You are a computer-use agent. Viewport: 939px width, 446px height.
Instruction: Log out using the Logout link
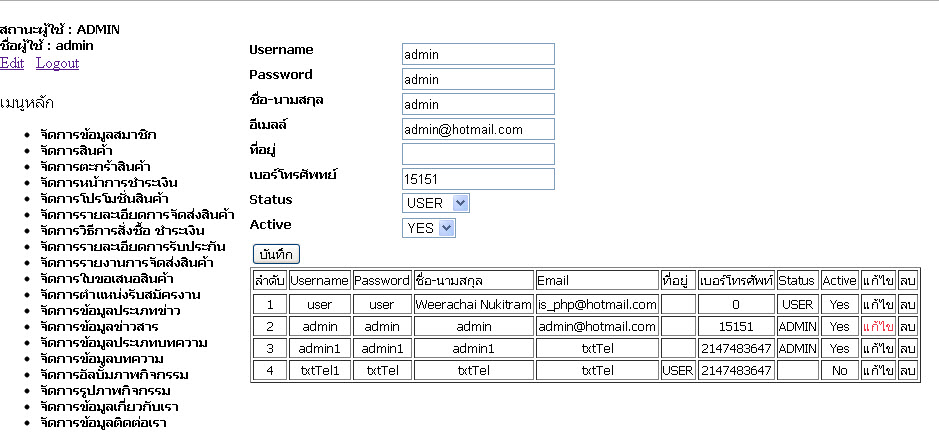pos(57,63)
